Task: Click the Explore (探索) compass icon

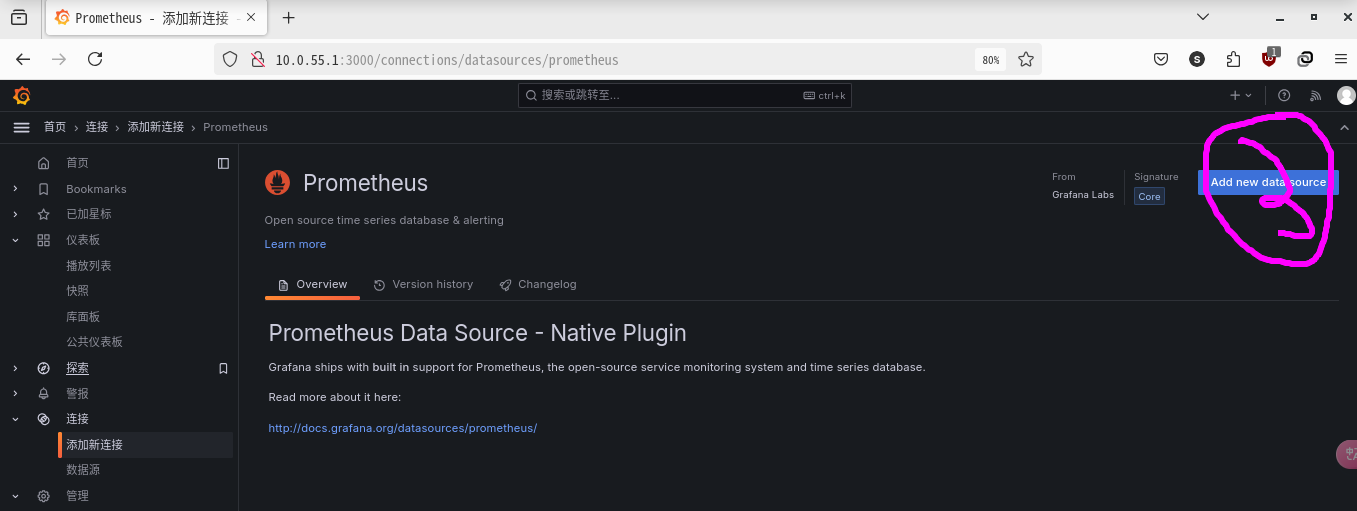Action: point(43,368)
